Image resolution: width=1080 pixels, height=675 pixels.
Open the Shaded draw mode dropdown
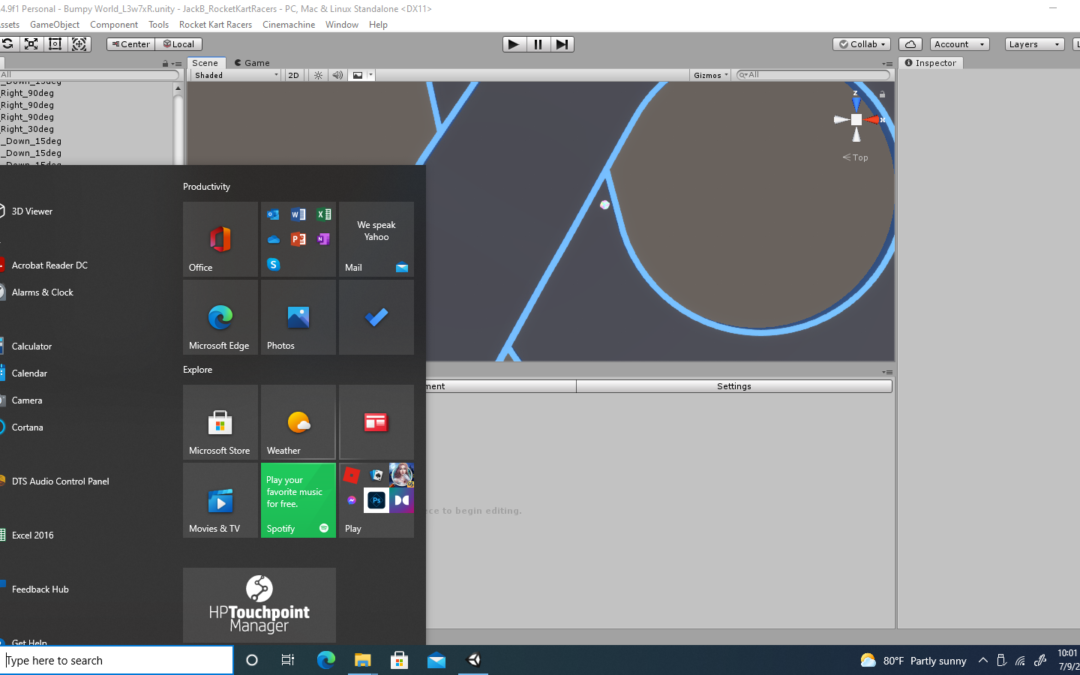[236, 75]
